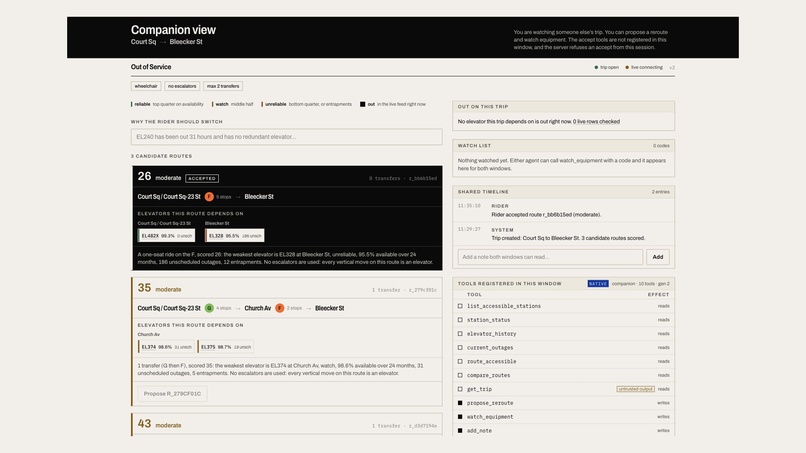Click the 11:35:10 timestamp in Shared Timeline

[469, 206]
